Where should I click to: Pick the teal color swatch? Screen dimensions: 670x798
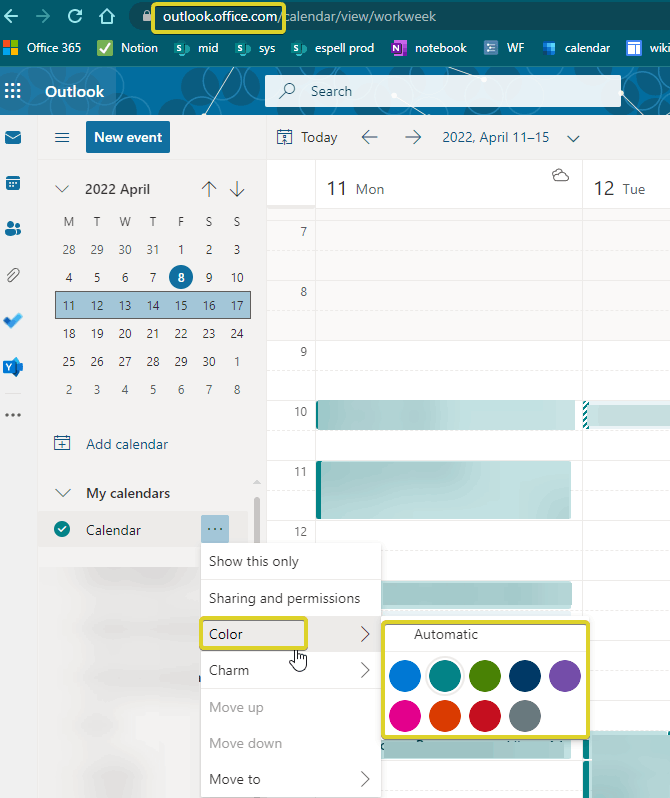pos(445,676)
